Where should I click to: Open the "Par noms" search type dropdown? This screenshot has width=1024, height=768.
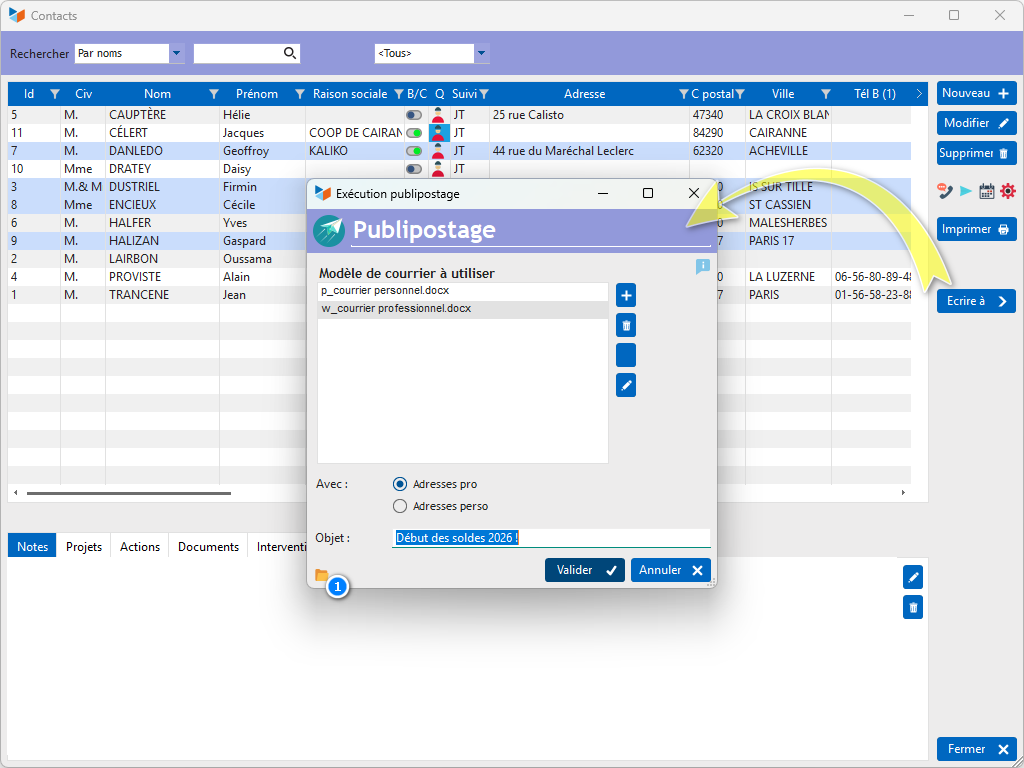177,54
